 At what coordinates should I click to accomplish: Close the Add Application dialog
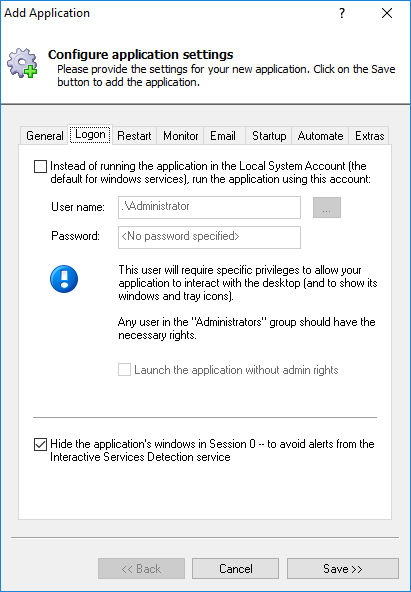[387, 14]
